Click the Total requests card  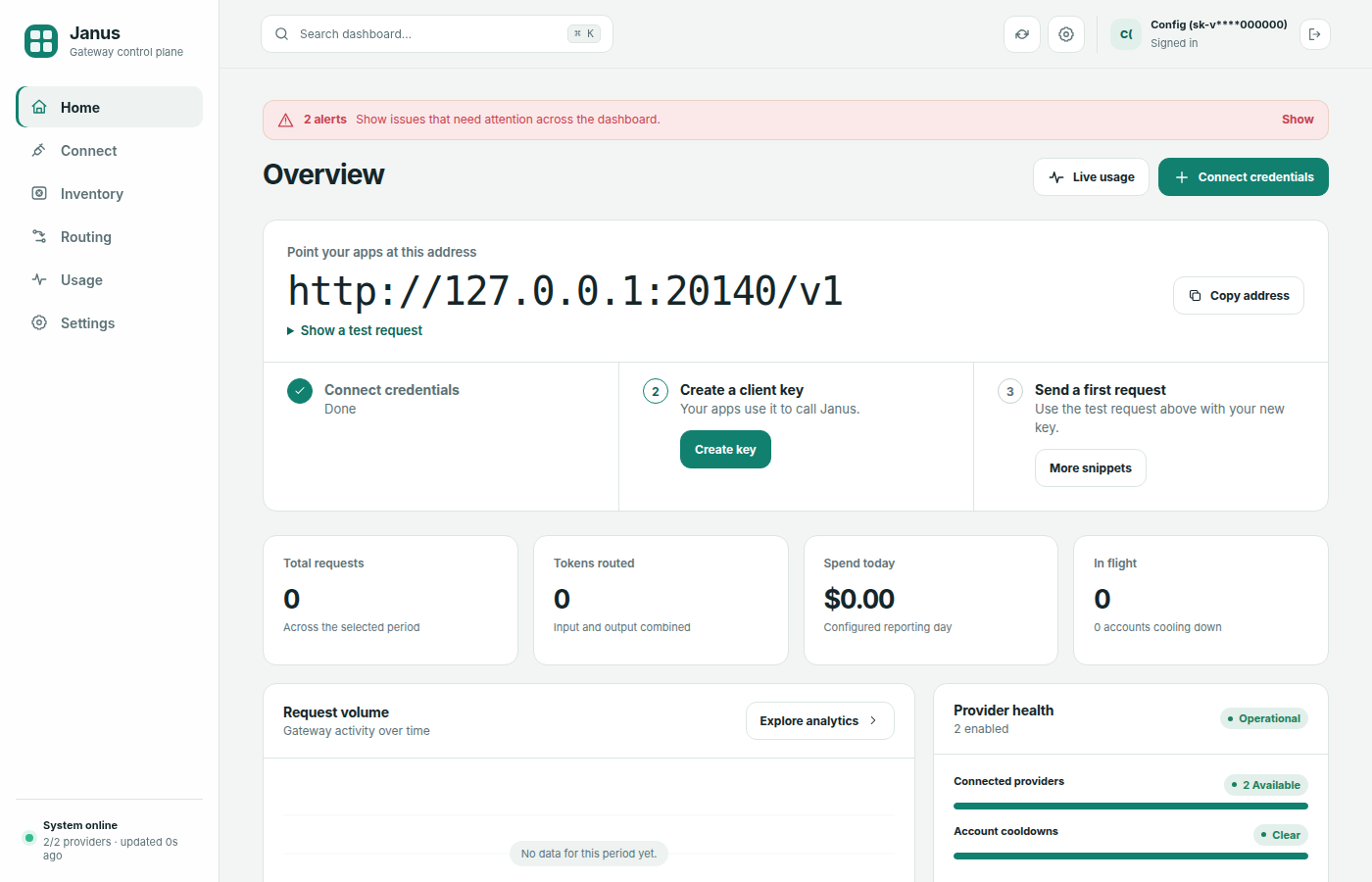[390, 600]
